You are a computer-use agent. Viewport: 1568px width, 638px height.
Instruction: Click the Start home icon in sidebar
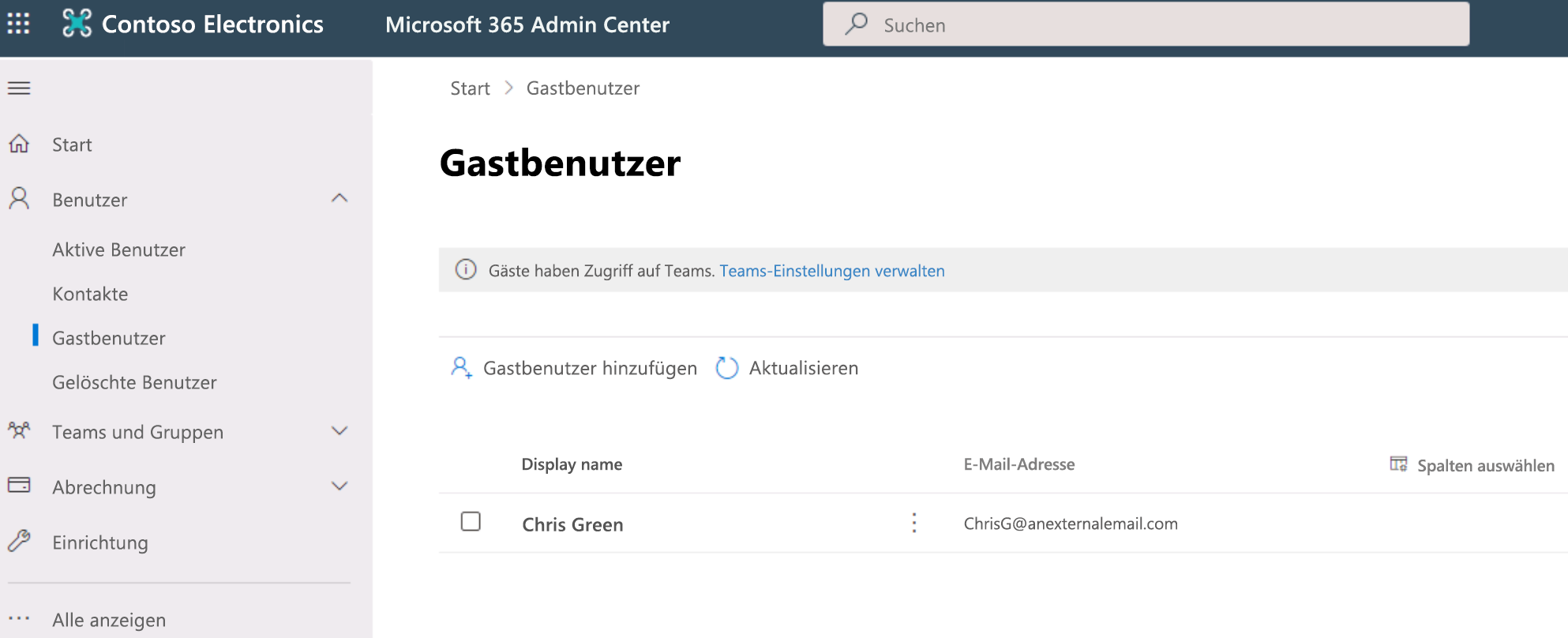click(x=19, y=144)
